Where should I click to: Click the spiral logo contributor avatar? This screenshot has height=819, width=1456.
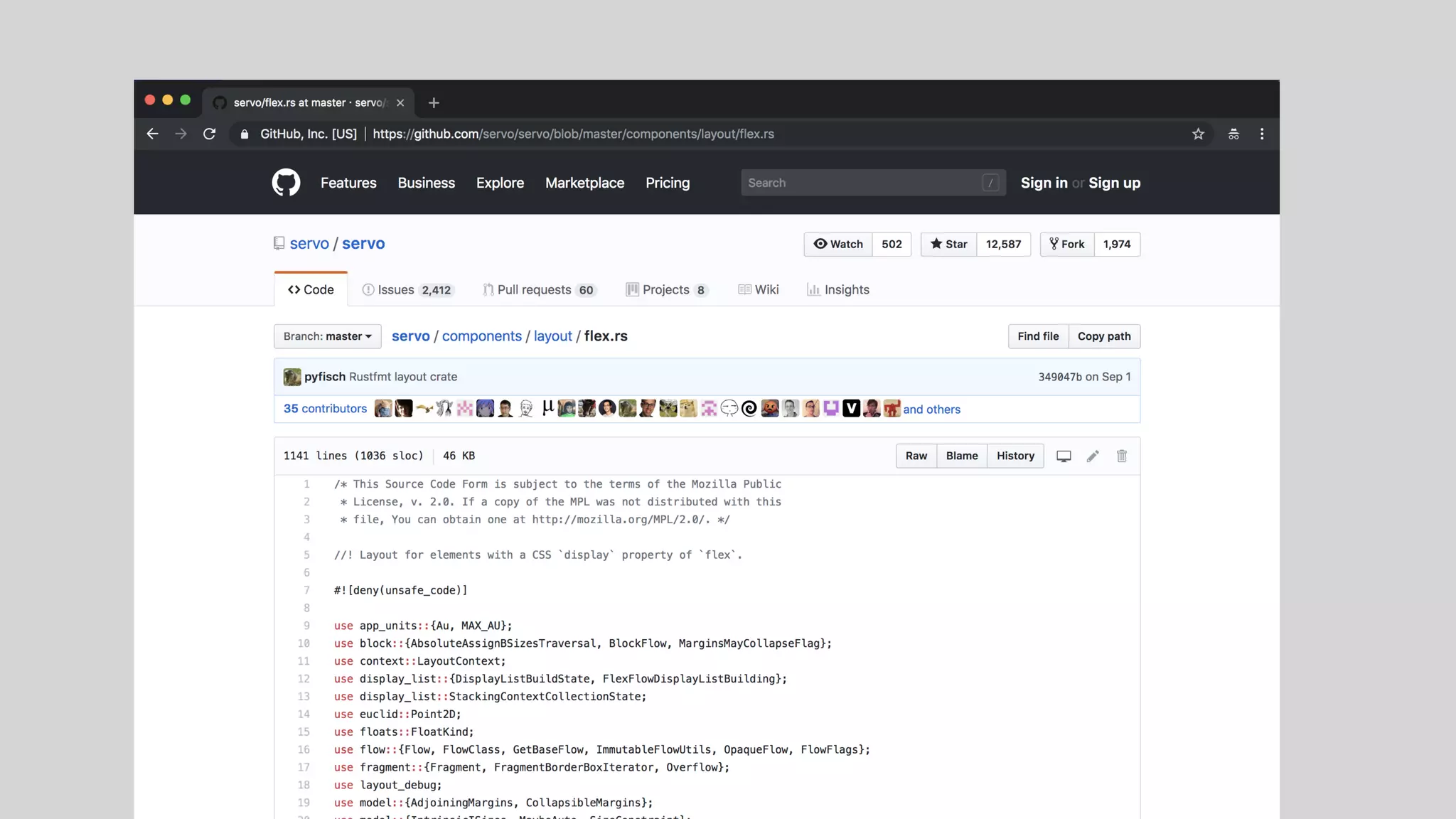pos(749,409)
